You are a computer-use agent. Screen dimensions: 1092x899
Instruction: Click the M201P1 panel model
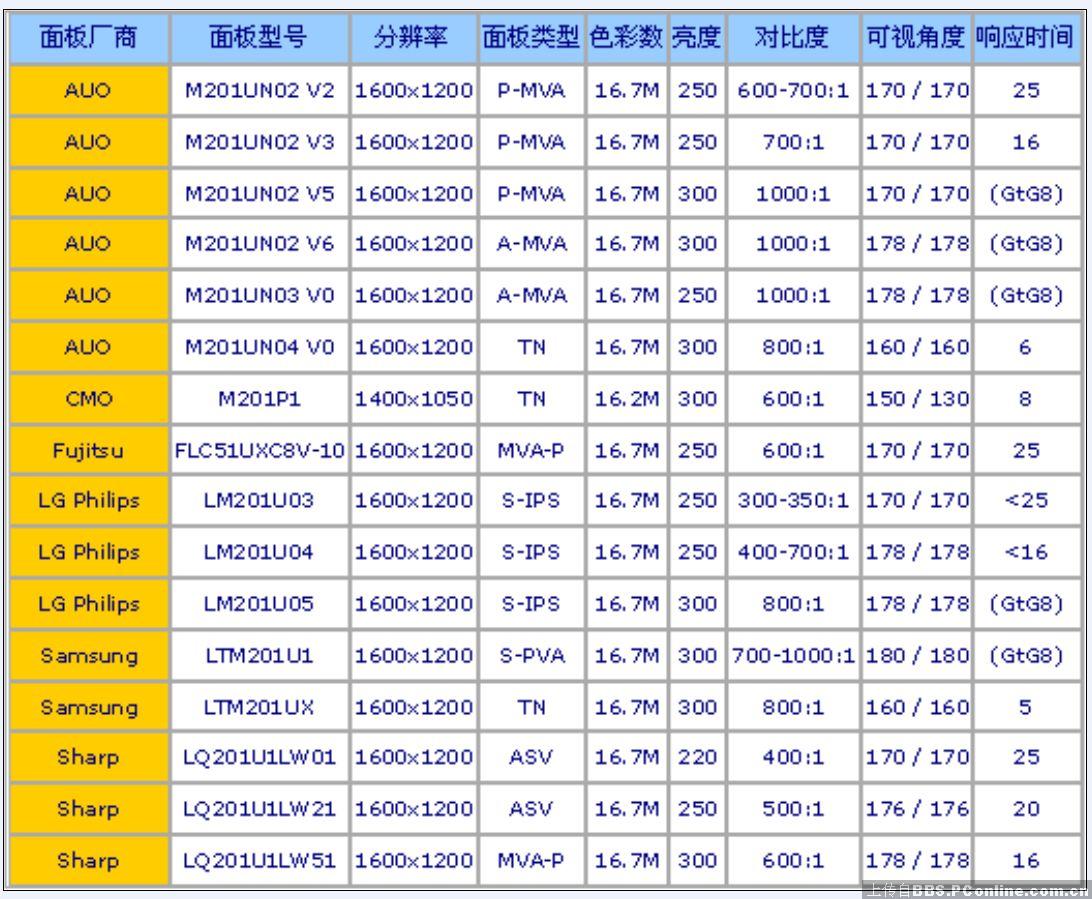[x=259, y=399]
